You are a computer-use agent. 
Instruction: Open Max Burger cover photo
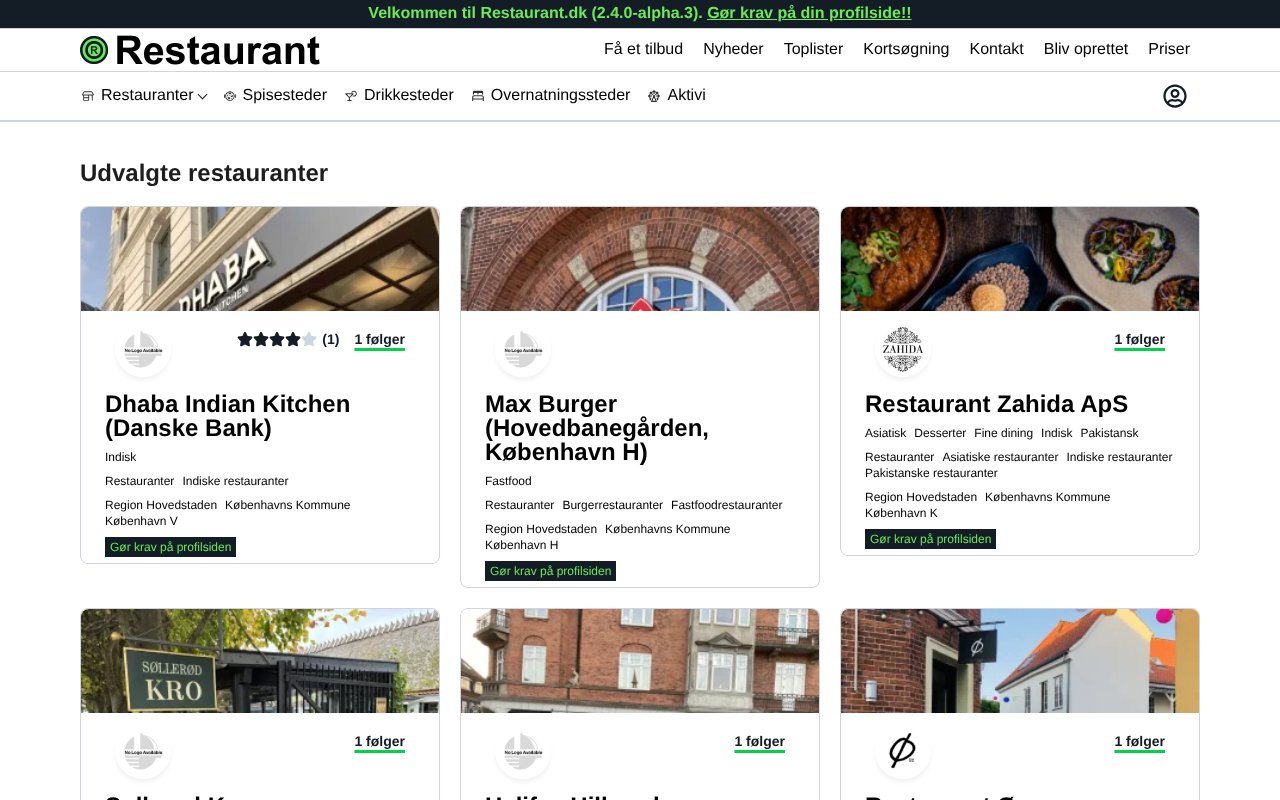pyautogui.click(x=640, y=259)
